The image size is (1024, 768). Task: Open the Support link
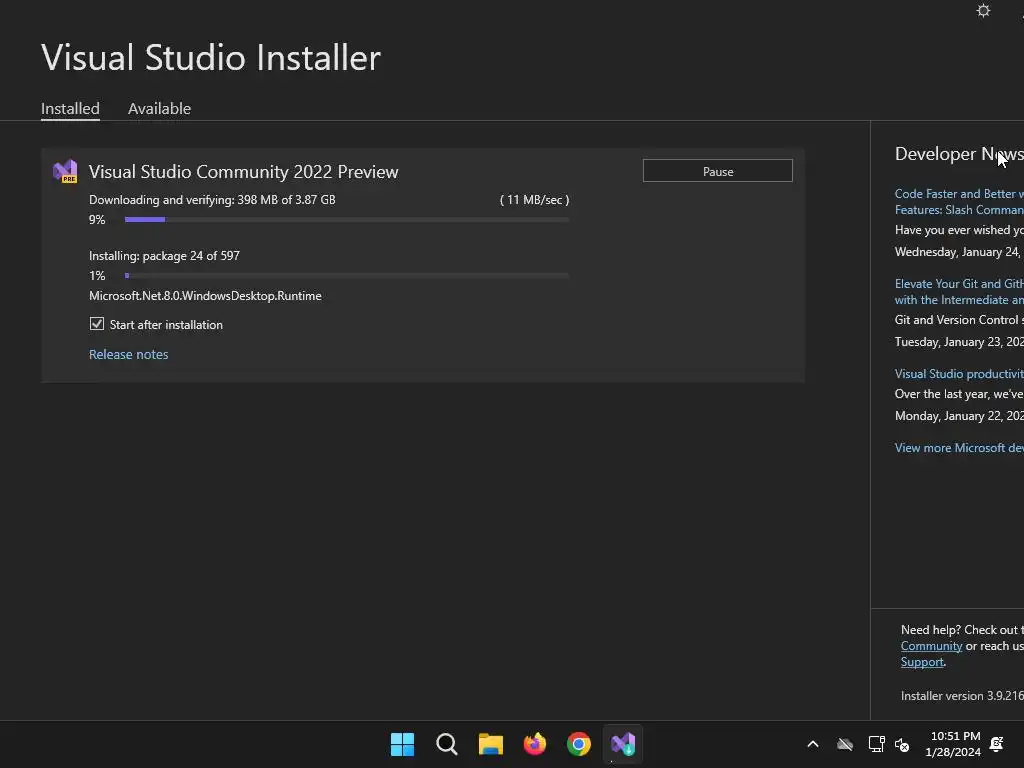pos(922,662)
